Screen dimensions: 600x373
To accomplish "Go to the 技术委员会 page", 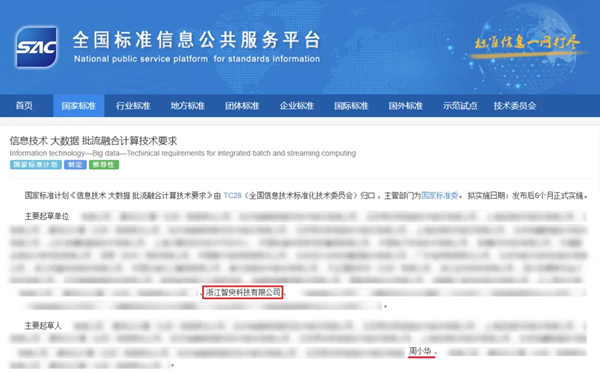I will coord(515,106).
